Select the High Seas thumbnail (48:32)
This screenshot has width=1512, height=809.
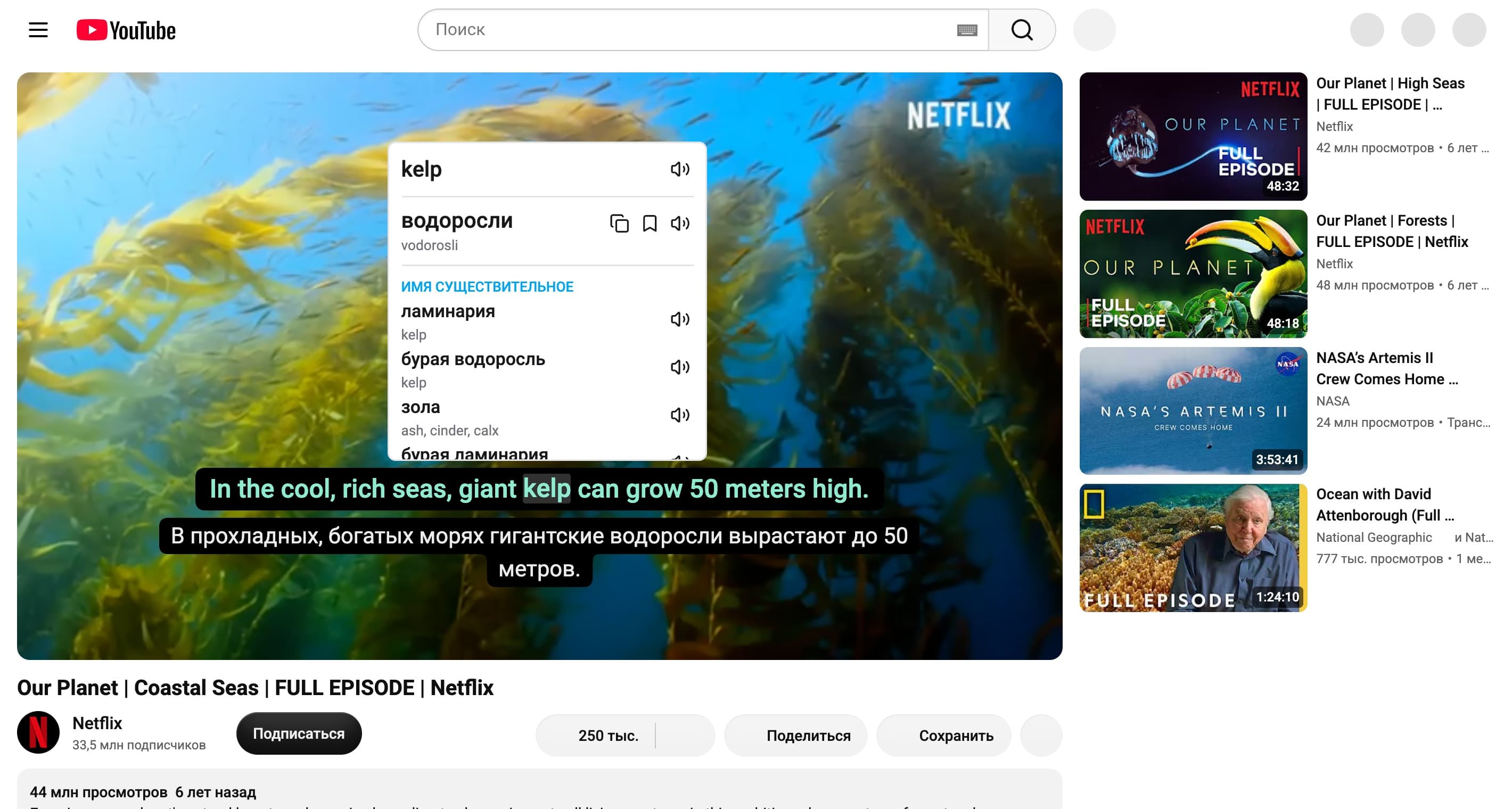tap(1193, 136)
